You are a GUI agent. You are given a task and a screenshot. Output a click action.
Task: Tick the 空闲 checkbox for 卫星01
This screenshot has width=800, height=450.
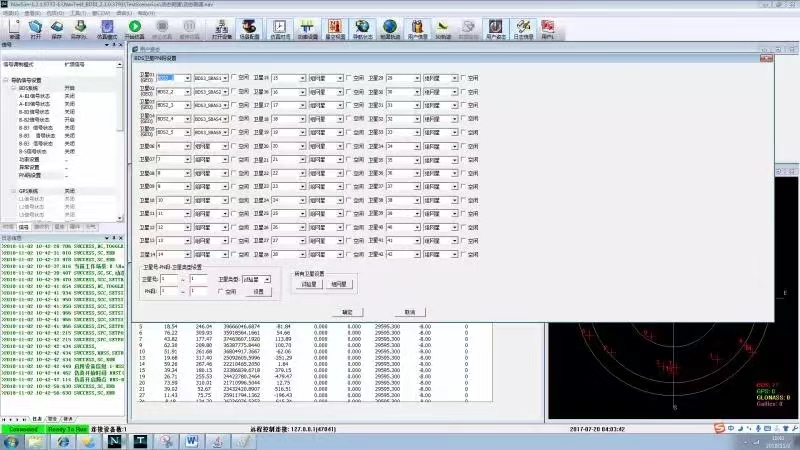coord(234,78)
